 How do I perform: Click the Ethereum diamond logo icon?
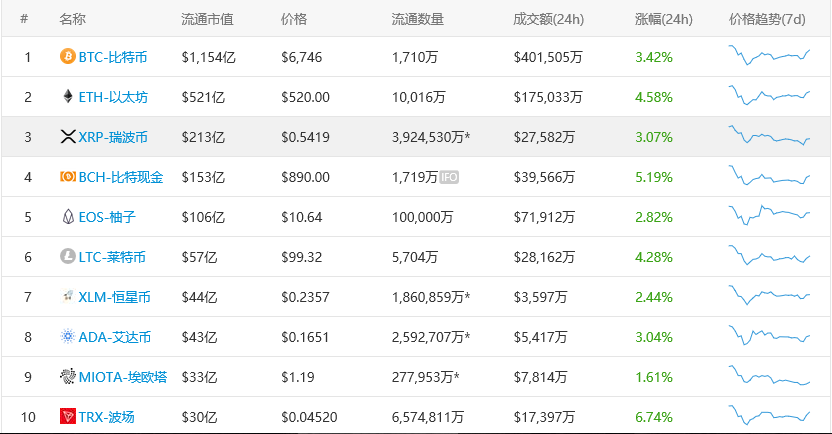click(x=68, y=97)
